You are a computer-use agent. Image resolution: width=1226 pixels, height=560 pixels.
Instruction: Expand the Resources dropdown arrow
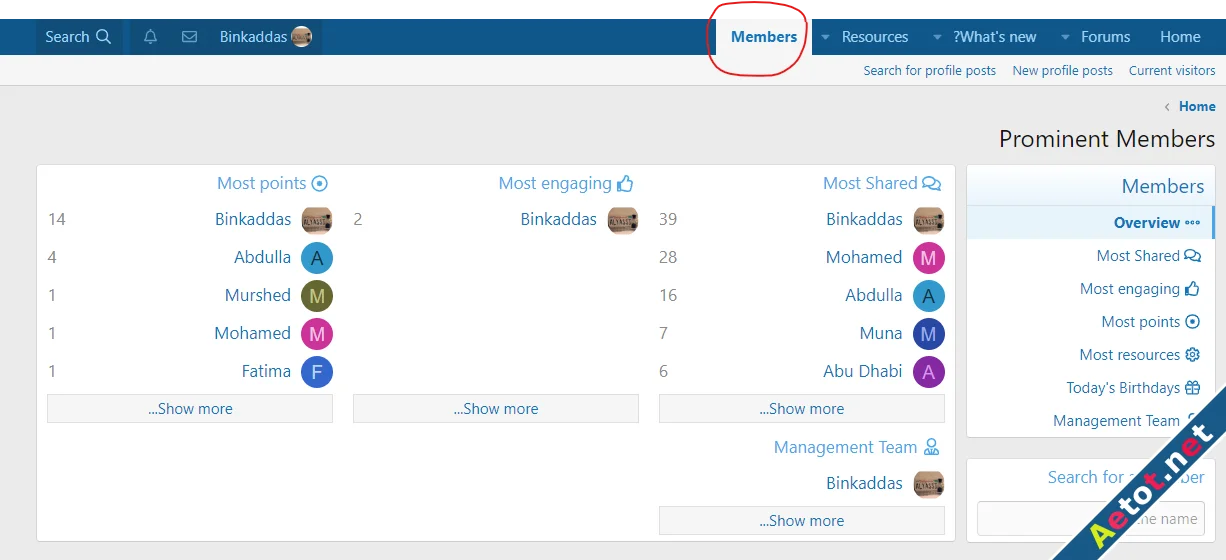point(825,38)
